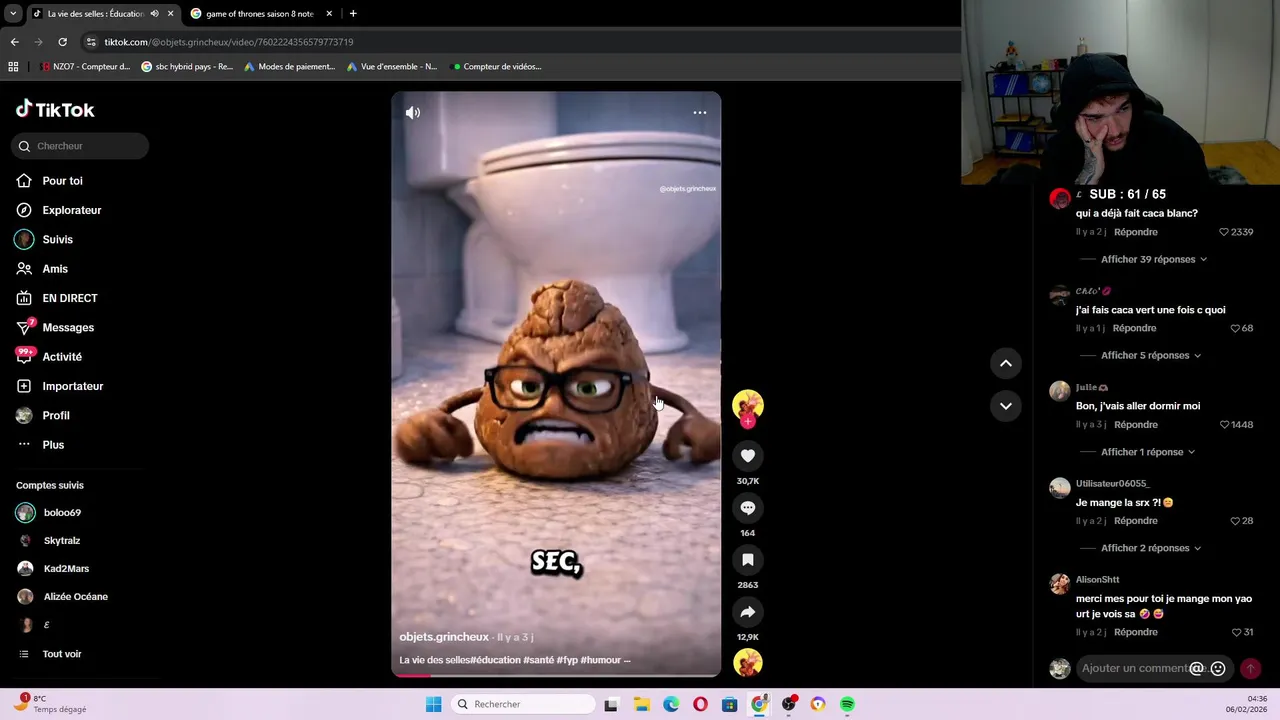Reload the page
Screen dimensions: 1280x720
[62, 42]
